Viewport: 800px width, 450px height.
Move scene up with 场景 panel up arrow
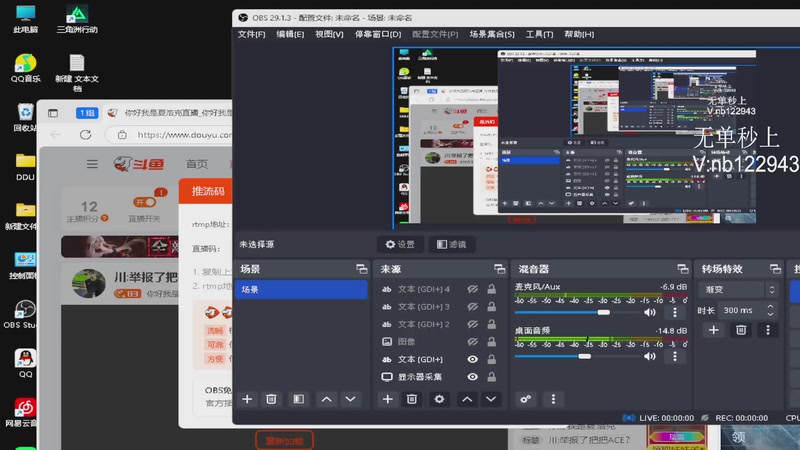click(327, 399)
